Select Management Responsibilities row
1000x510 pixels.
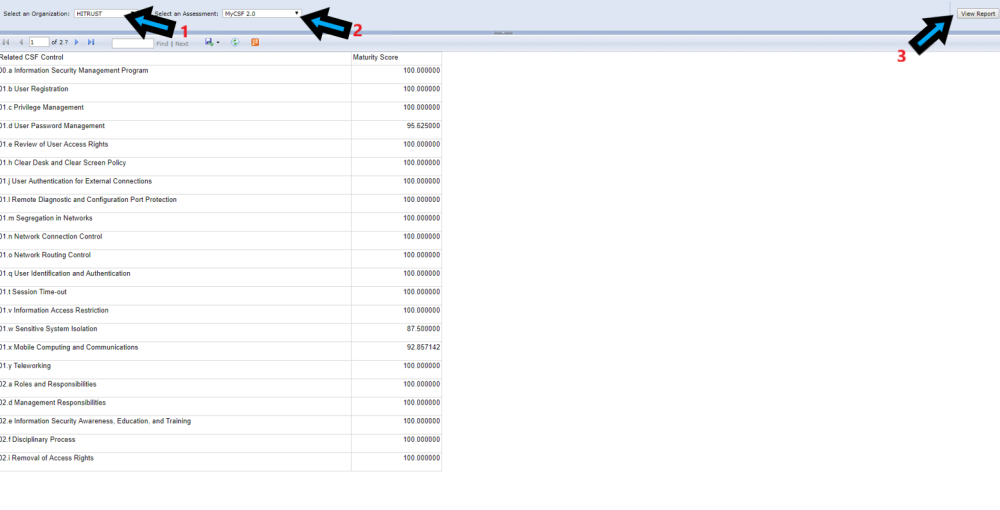pyautogui.click(x=220, y=407)
